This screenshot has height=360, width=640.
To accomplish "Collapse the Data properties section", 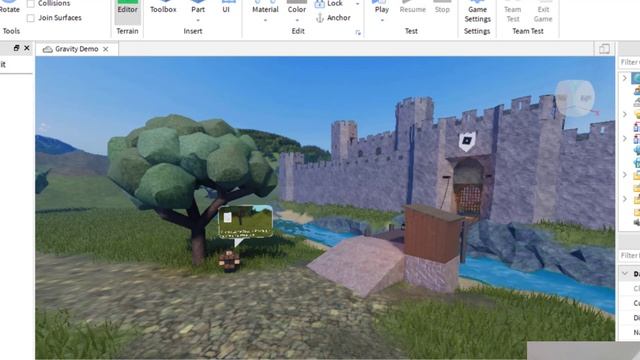I will pos(625,273).
